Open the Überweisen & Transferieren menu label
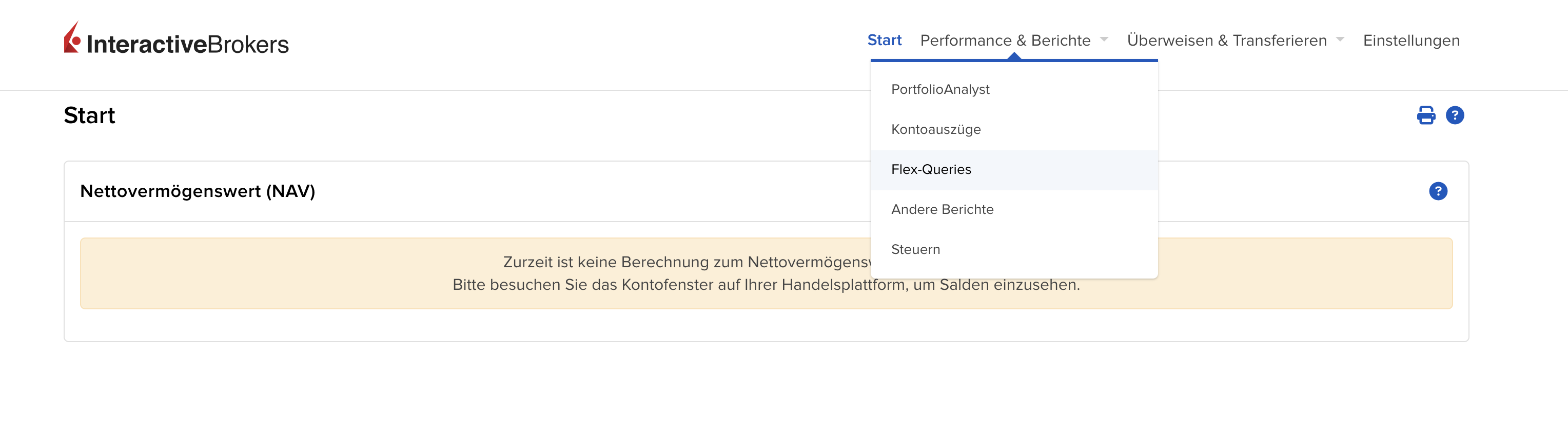 coord(1226,40)
